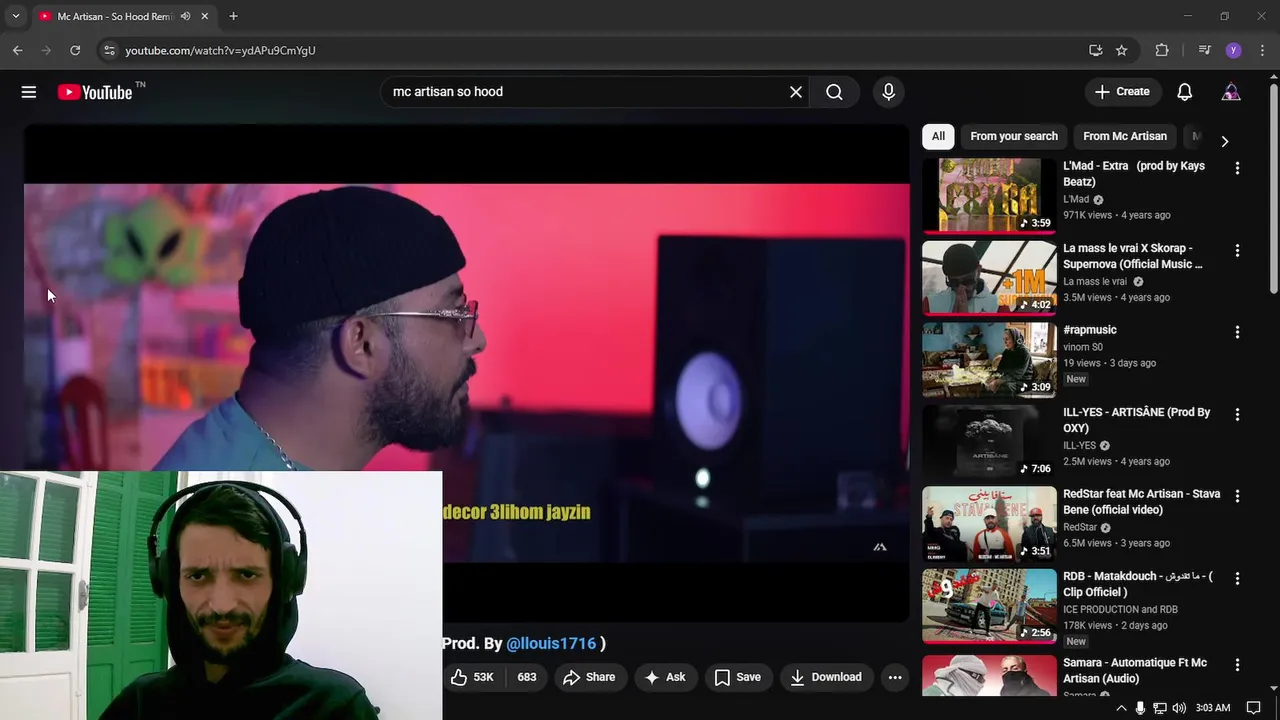Save video to a playlist
This screenshot has width=1280, height=720.
tap(738, 677)
